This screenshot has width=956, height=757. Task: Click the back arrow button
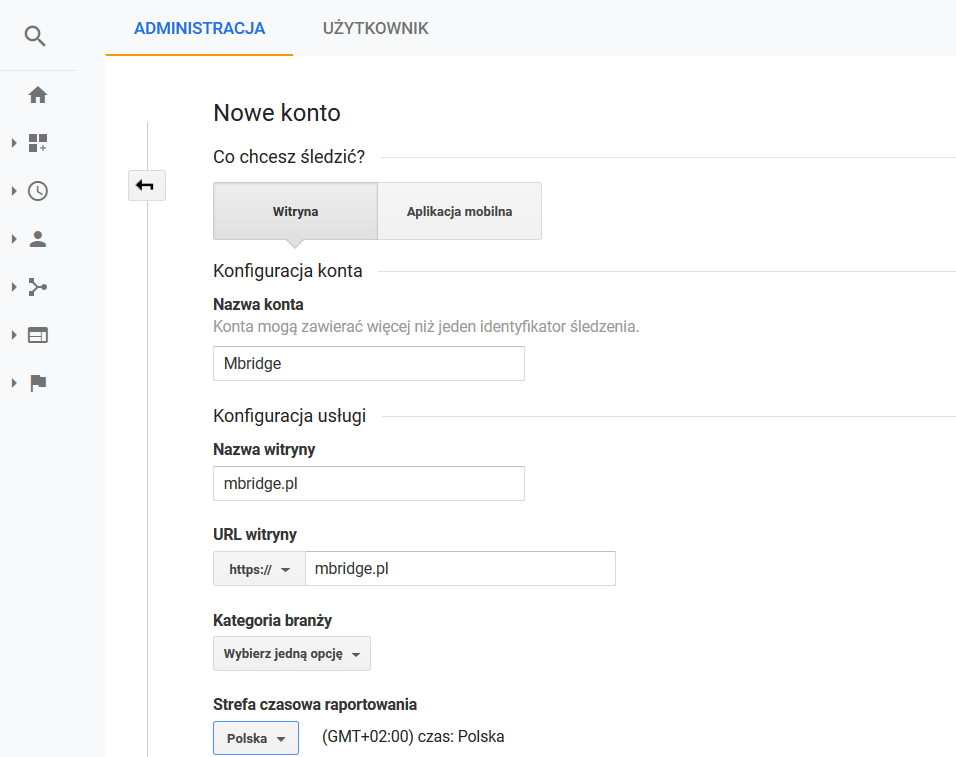147,185
